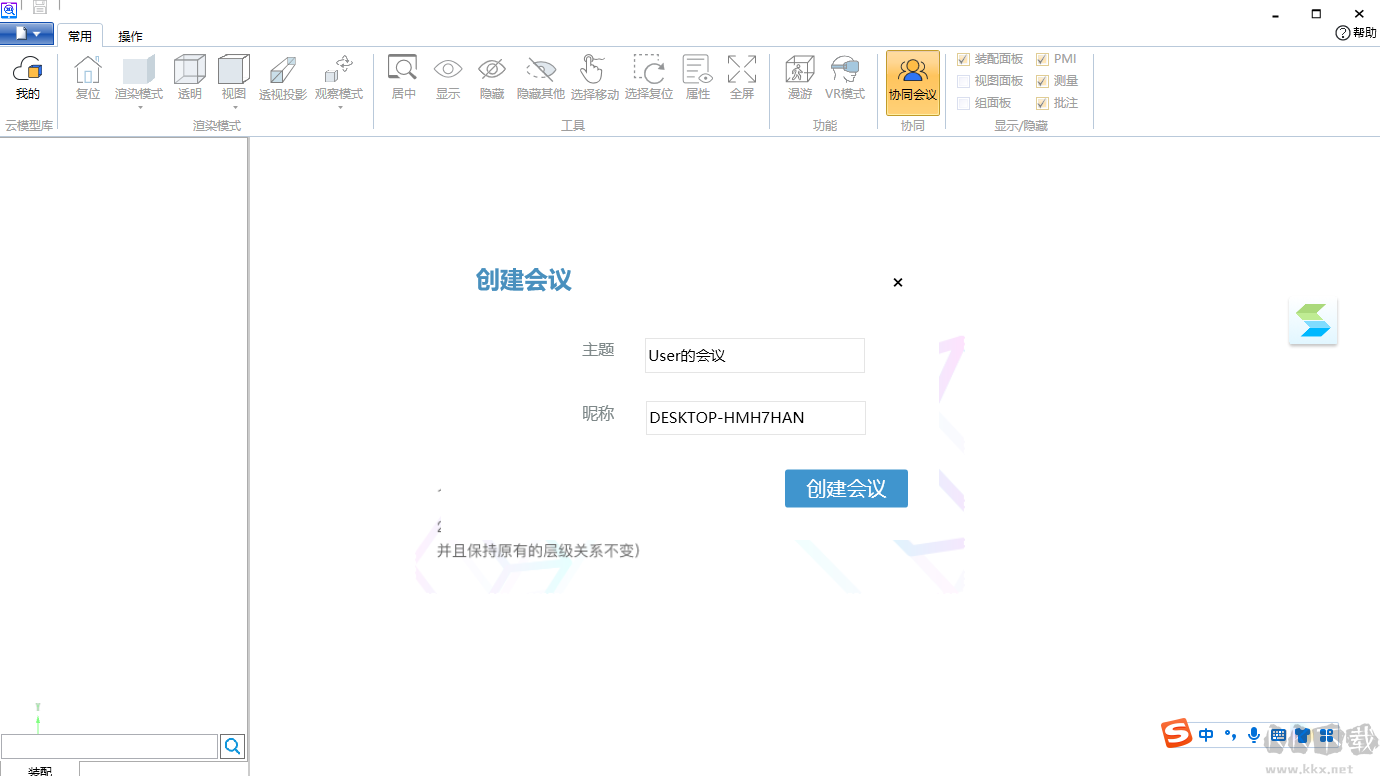Enable the 视图面板 view panel checkbox
Viewport: 1380px width, 776px height.
click(963, 81)
